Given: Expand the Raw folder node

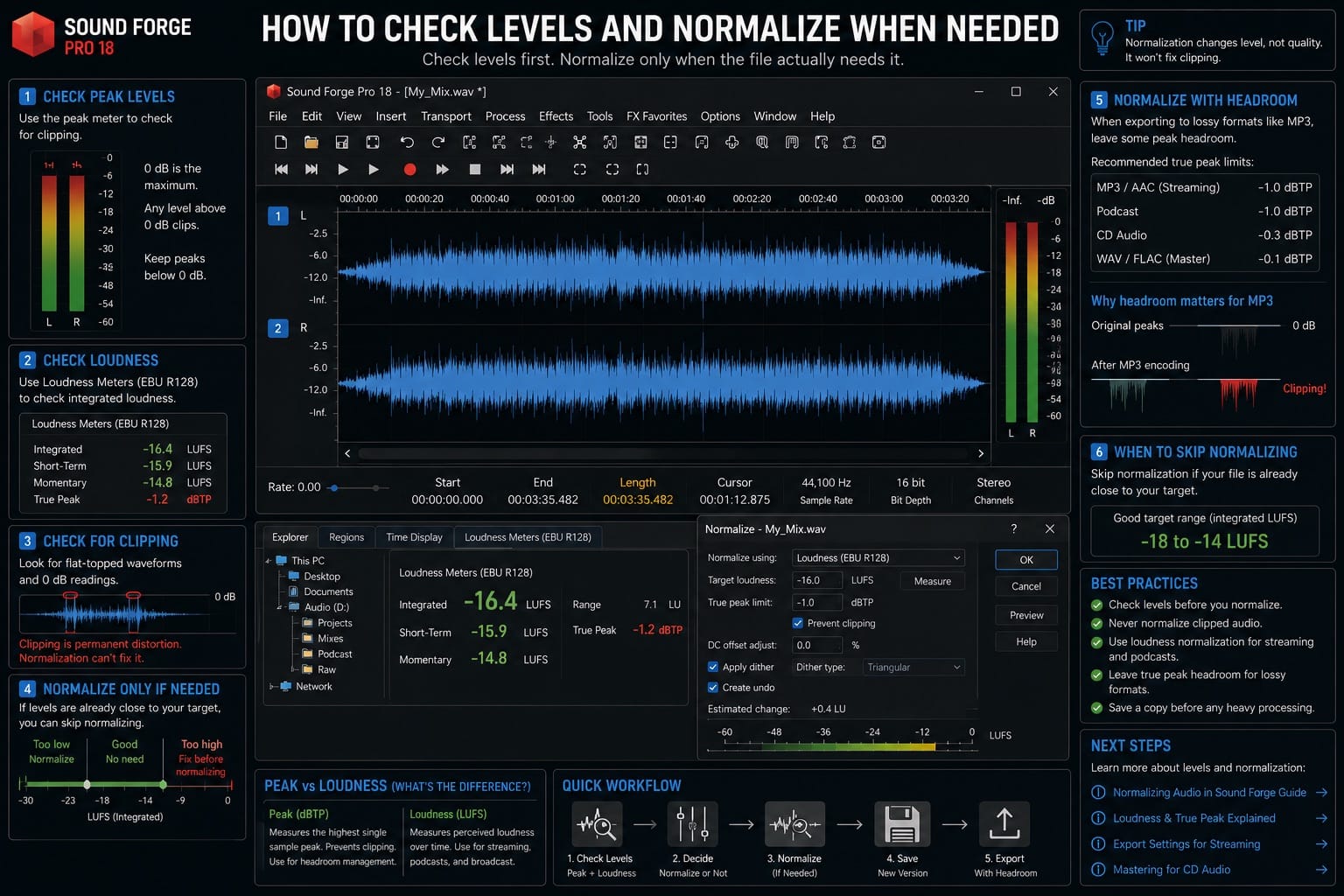Looking at the screenshot, I should [x=295, y=670].
